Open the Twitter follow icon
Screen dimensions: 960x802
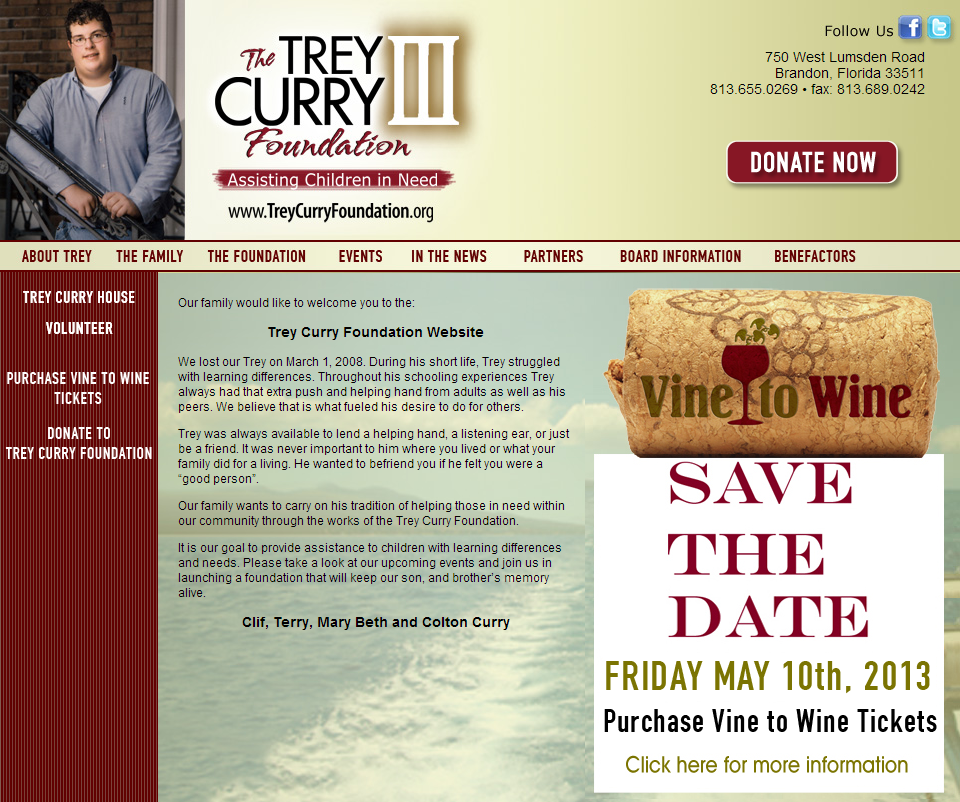(939, 28)
